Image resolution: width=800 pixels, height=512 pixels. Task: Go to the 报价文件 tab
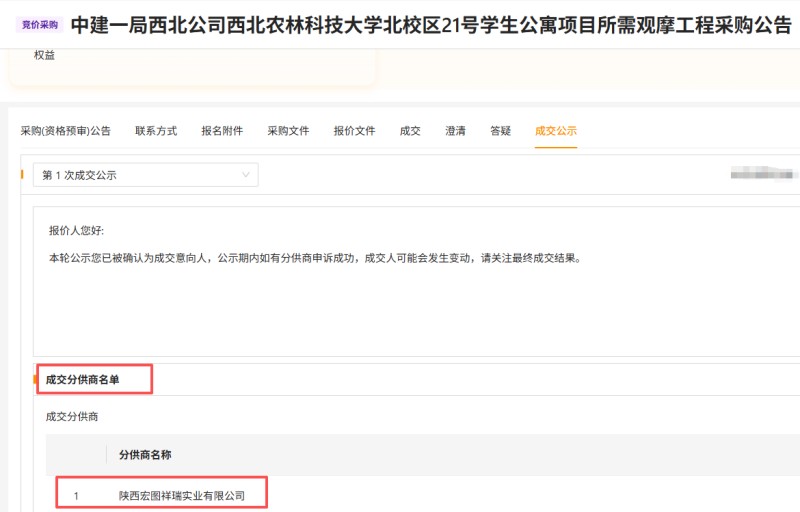[x=354, y=131]
